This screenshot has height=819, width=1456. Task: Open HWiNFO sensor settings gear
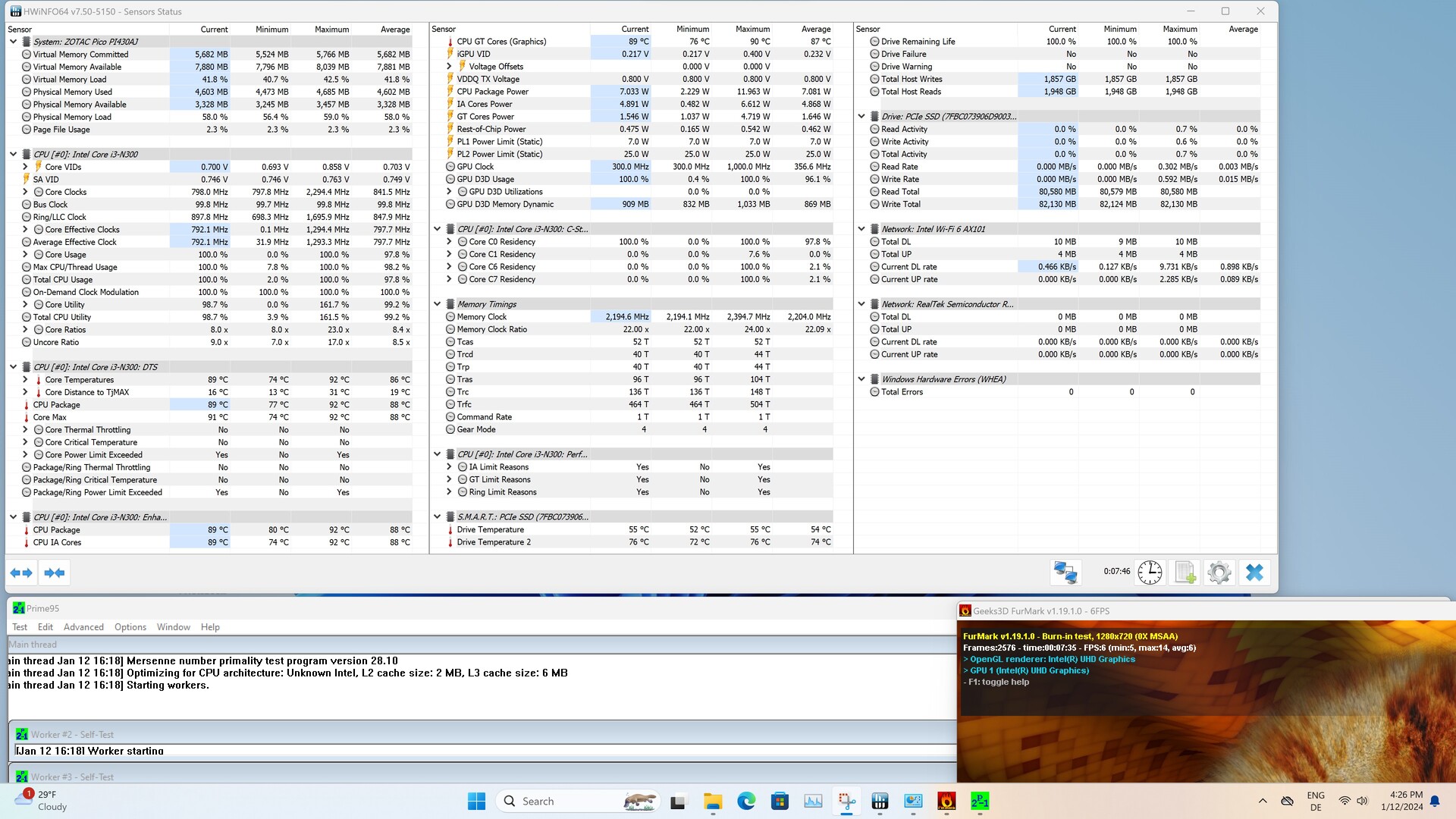1219,573
